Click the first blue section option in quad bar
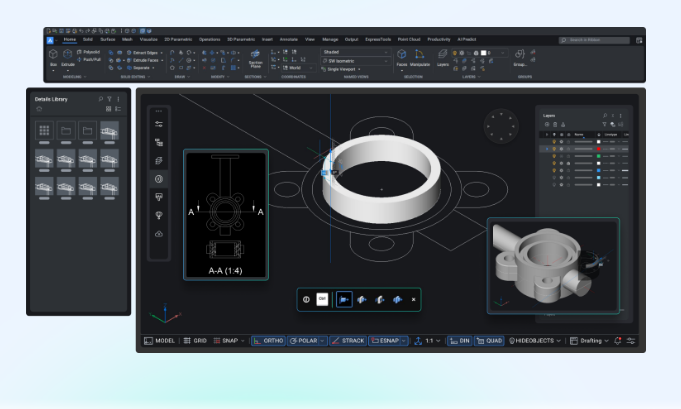681x409 pixels. [x=344, y=300]
